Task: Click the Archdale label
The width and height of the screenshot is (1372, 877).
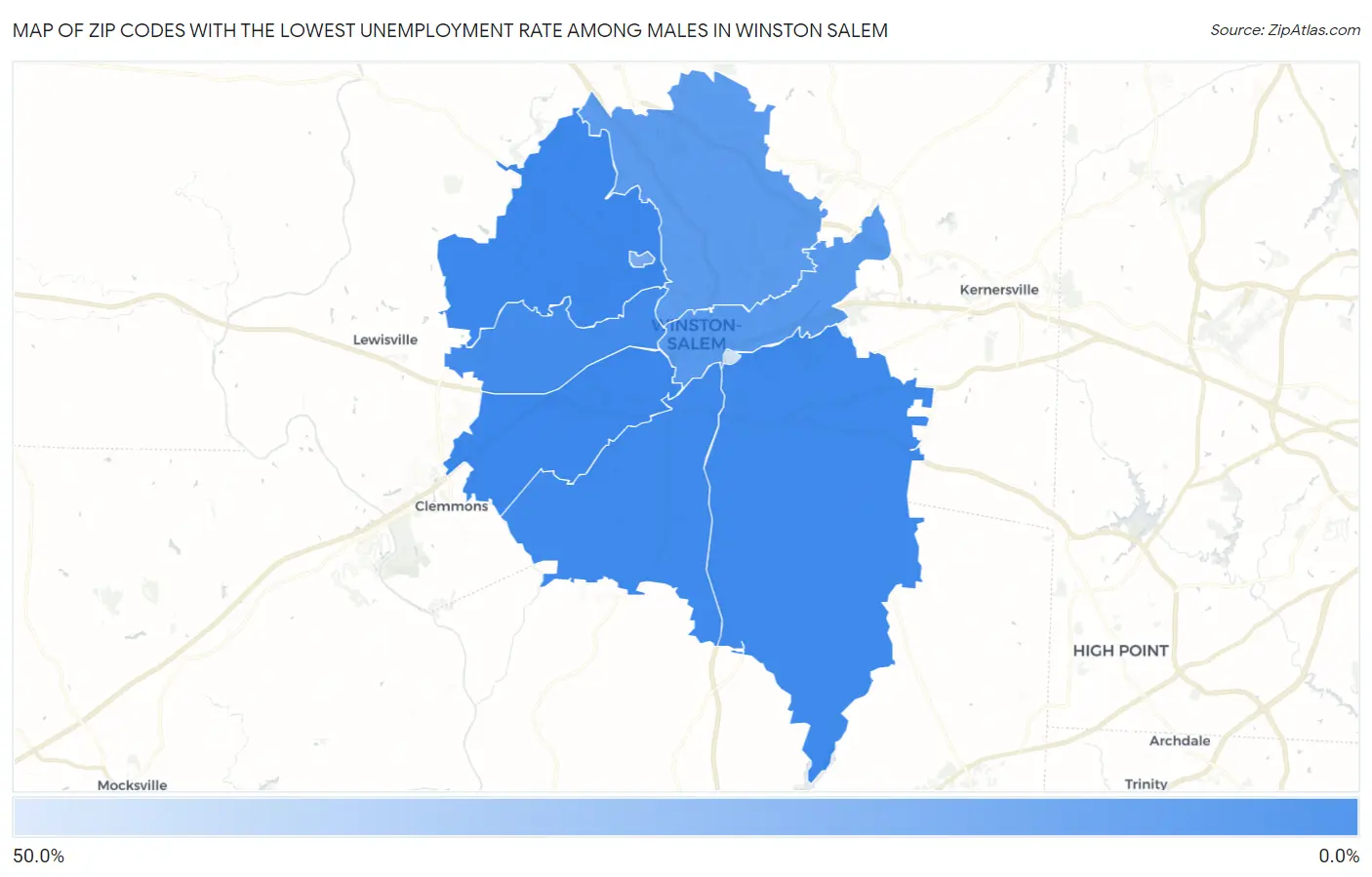Action: coord(1179,740)
